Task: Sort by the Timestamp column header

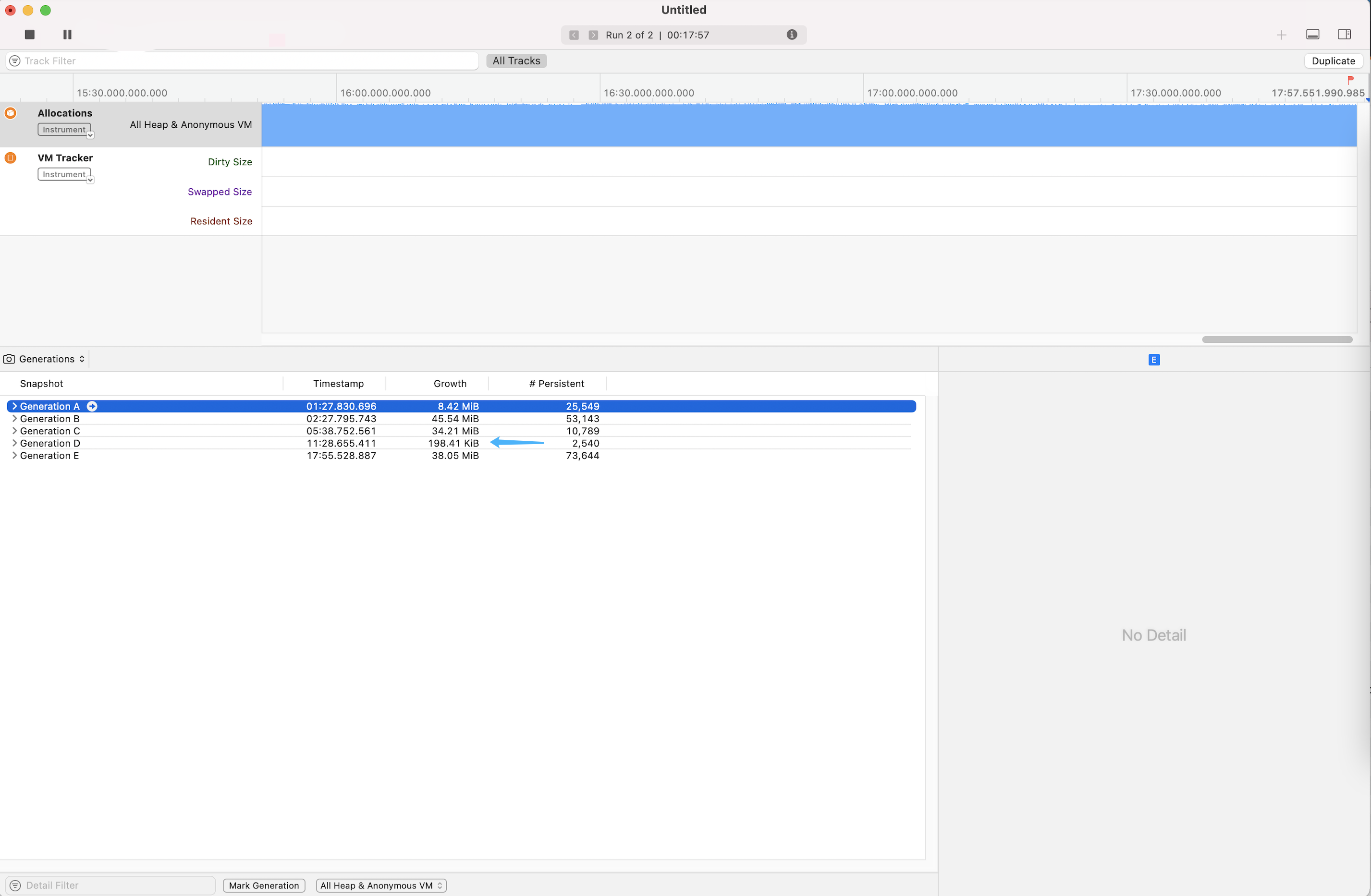Action: tap(338, 384)
